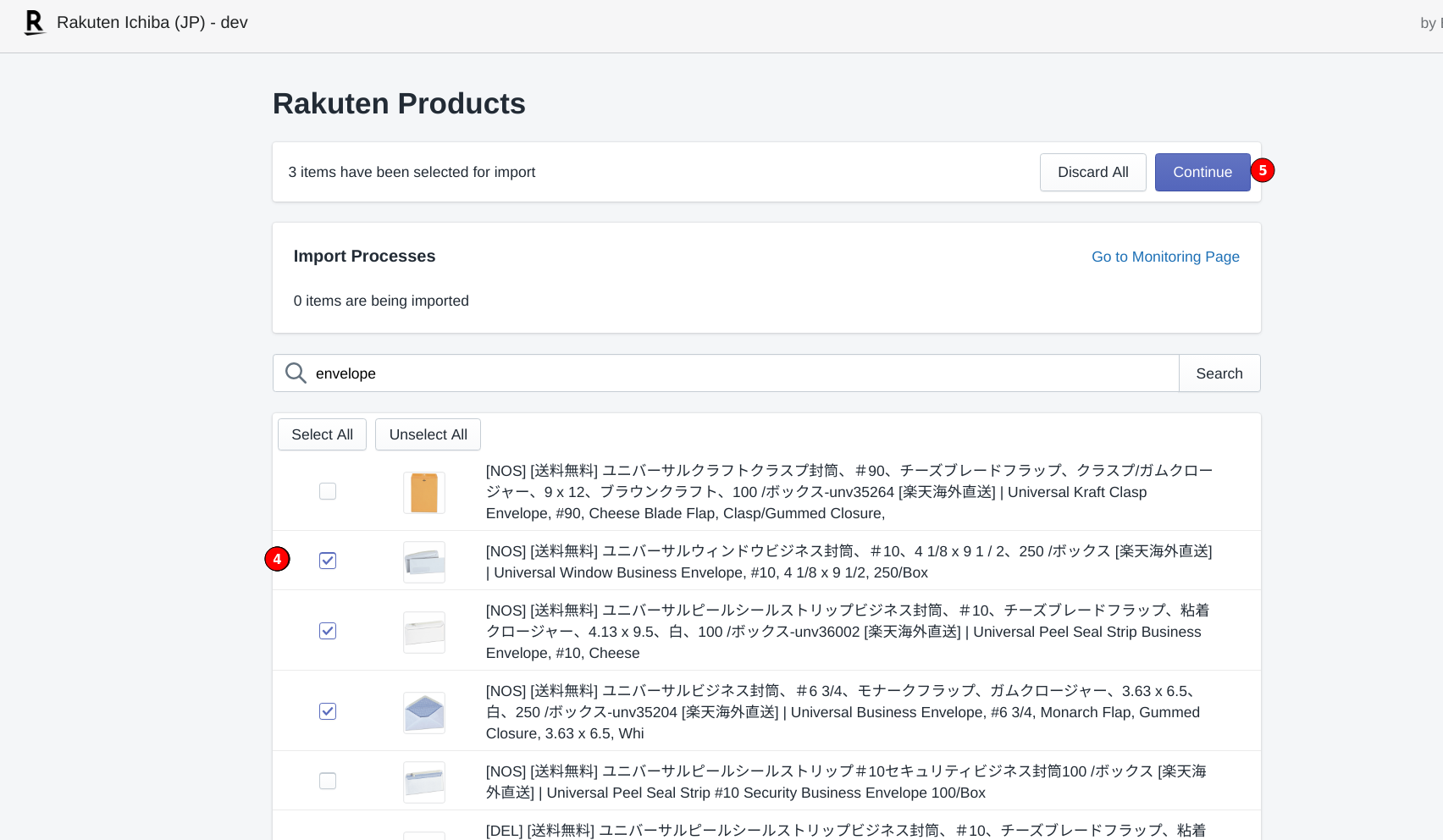Click Continue to import selected items
The width and height of the screenshot is (1443, 840).
(1202, 172)
